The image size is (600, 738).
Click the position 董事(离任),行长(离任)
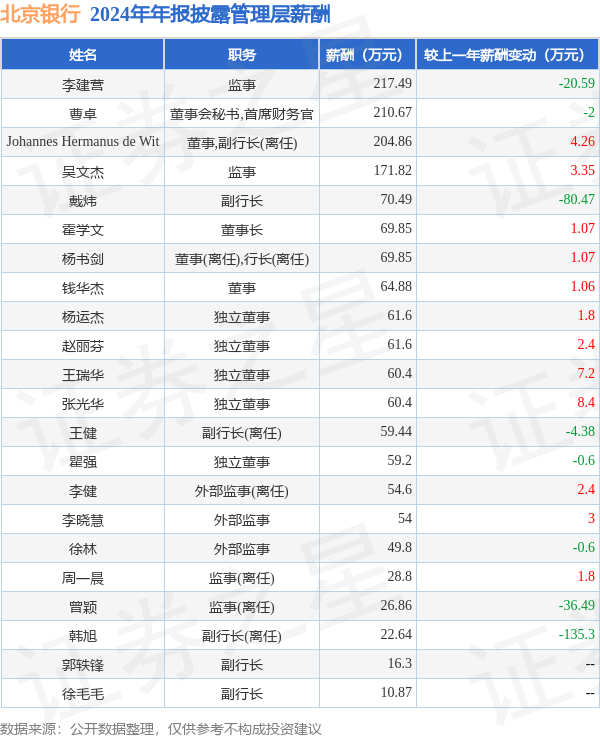242,259
